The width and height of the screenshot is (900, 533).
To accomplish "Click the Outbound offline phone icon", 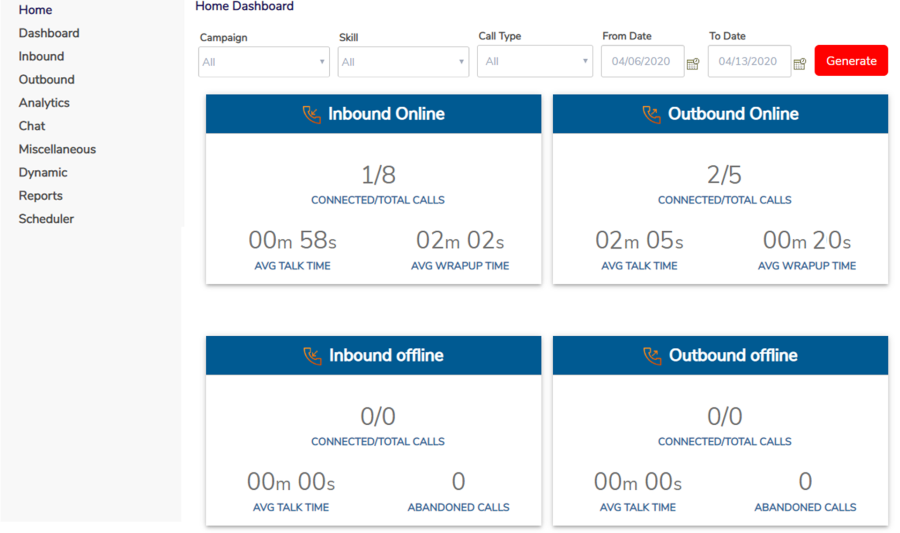I will (652, 356).
